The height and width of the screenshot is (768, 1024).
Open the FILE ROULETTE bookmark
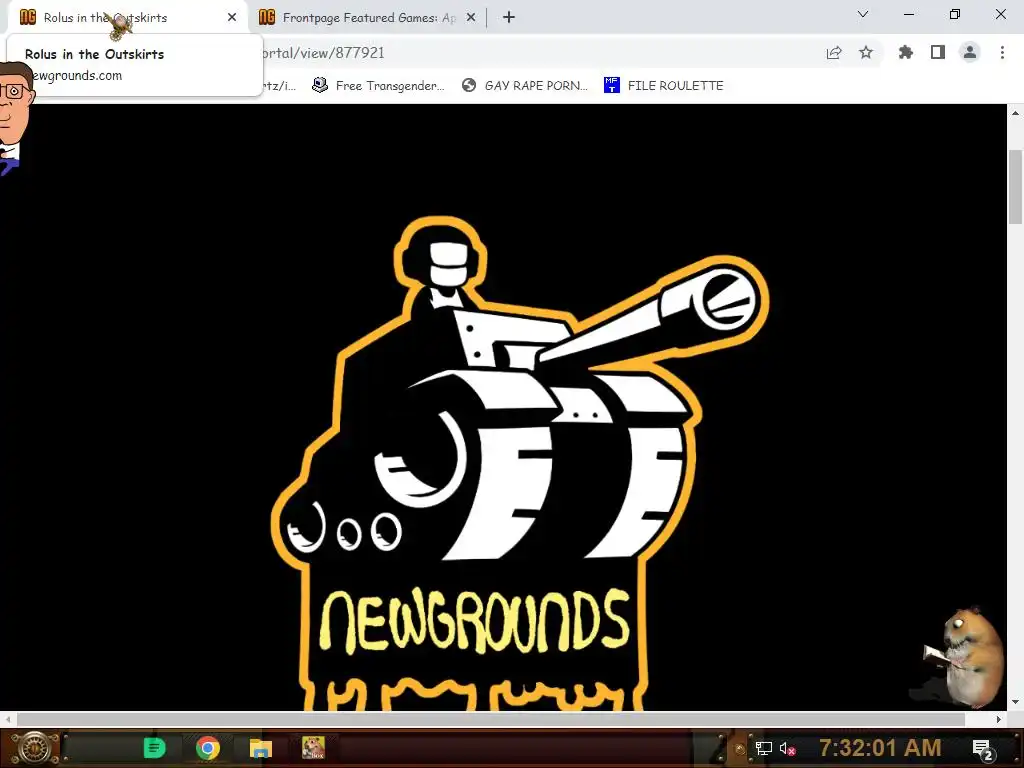664,86
